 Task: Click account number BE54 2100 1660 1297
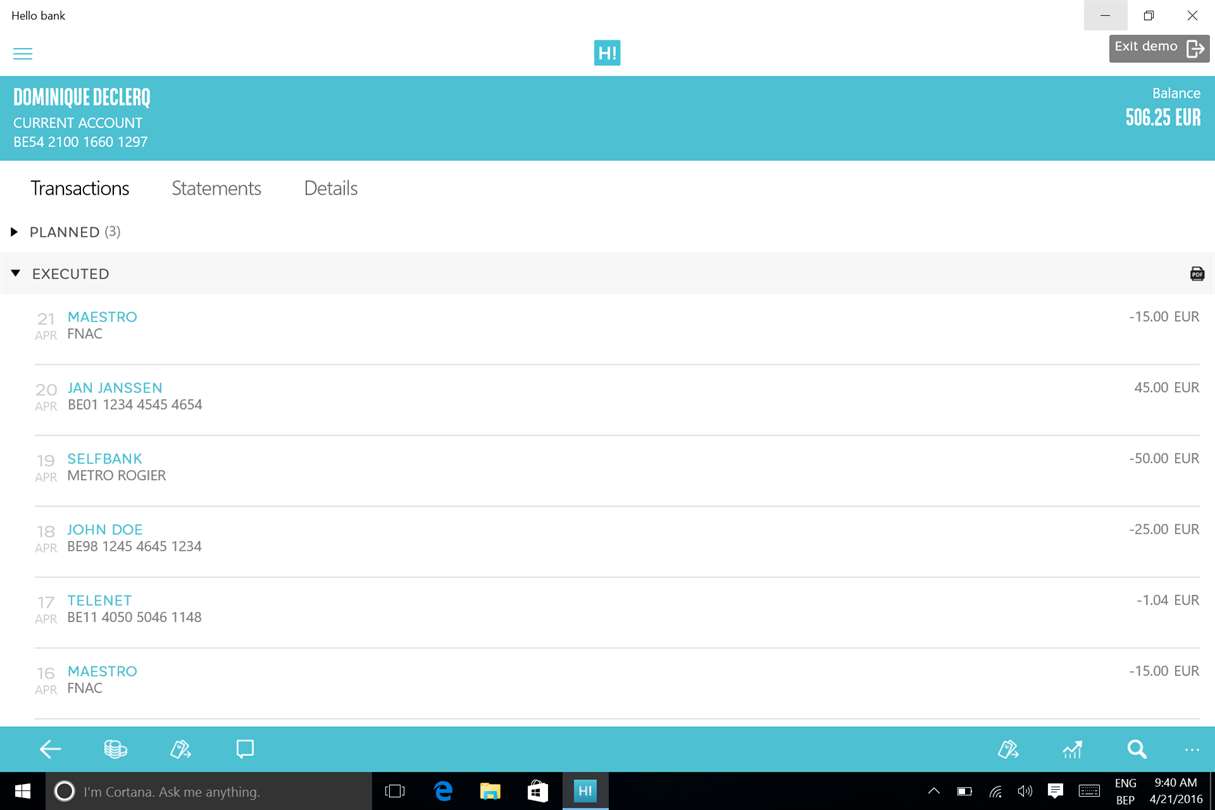[x=80, y=142]
